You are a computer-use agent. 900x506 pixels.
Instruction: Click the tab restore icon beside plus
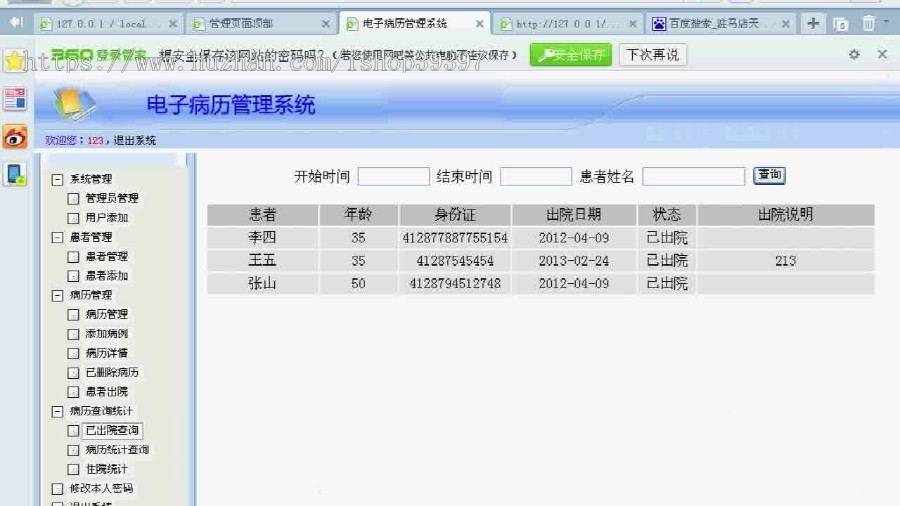(x=841, y=24)
